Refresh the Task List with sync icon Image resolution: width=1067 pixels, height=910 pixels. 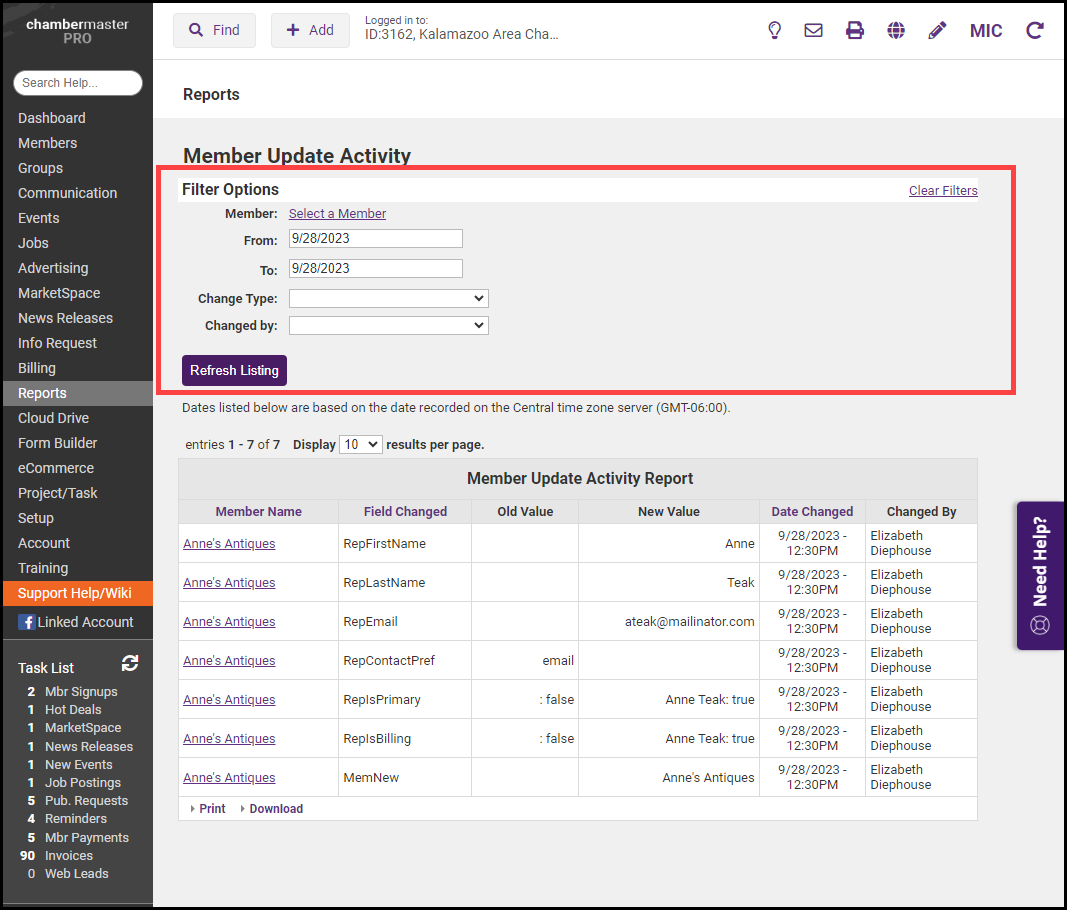[130, 663]
